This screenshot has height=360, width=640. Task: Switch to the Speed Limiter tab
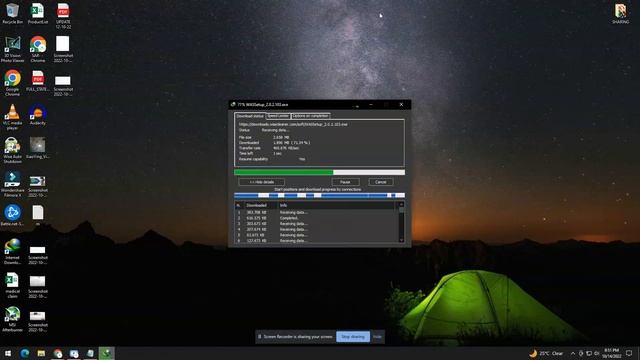278,116
